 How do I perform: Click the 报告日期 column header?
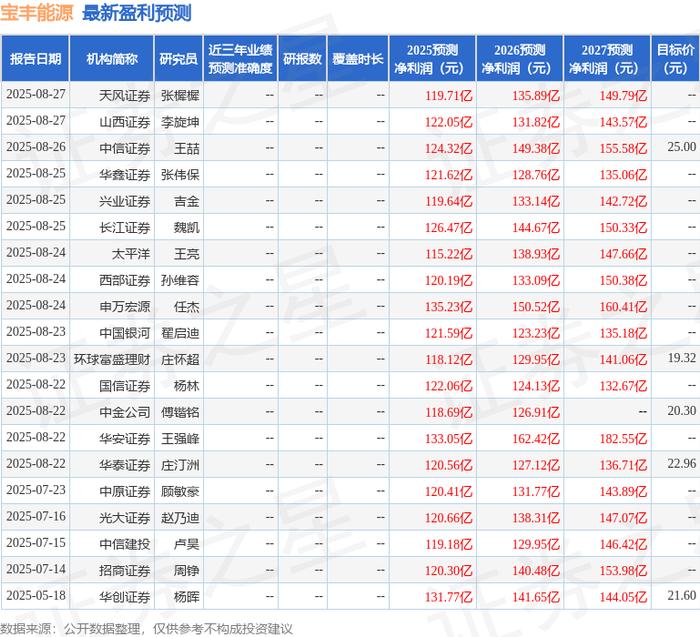pos(35,58)
